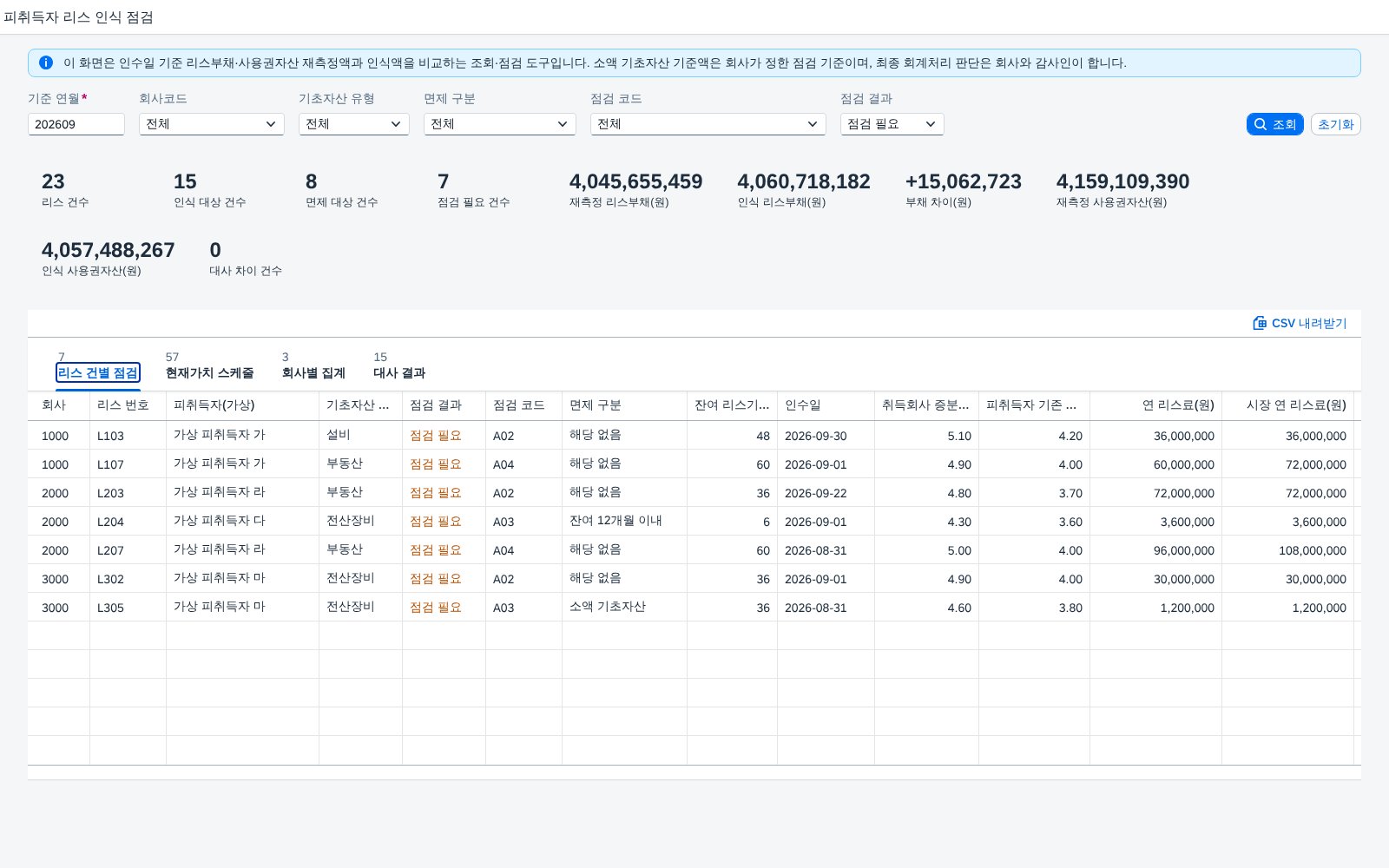
Task: Select the L302 lease number cell
Action: point(128,579)
